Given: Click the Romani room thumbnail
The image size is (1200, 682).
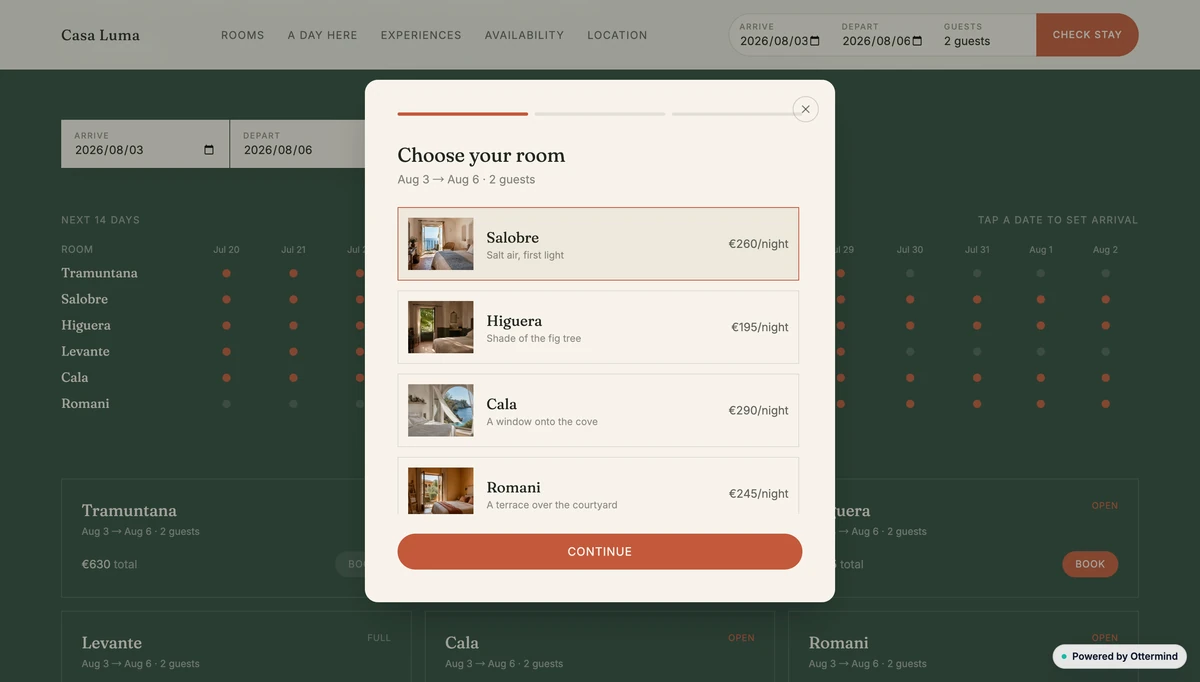Looking at the screenshot, I should pos(441,491).
